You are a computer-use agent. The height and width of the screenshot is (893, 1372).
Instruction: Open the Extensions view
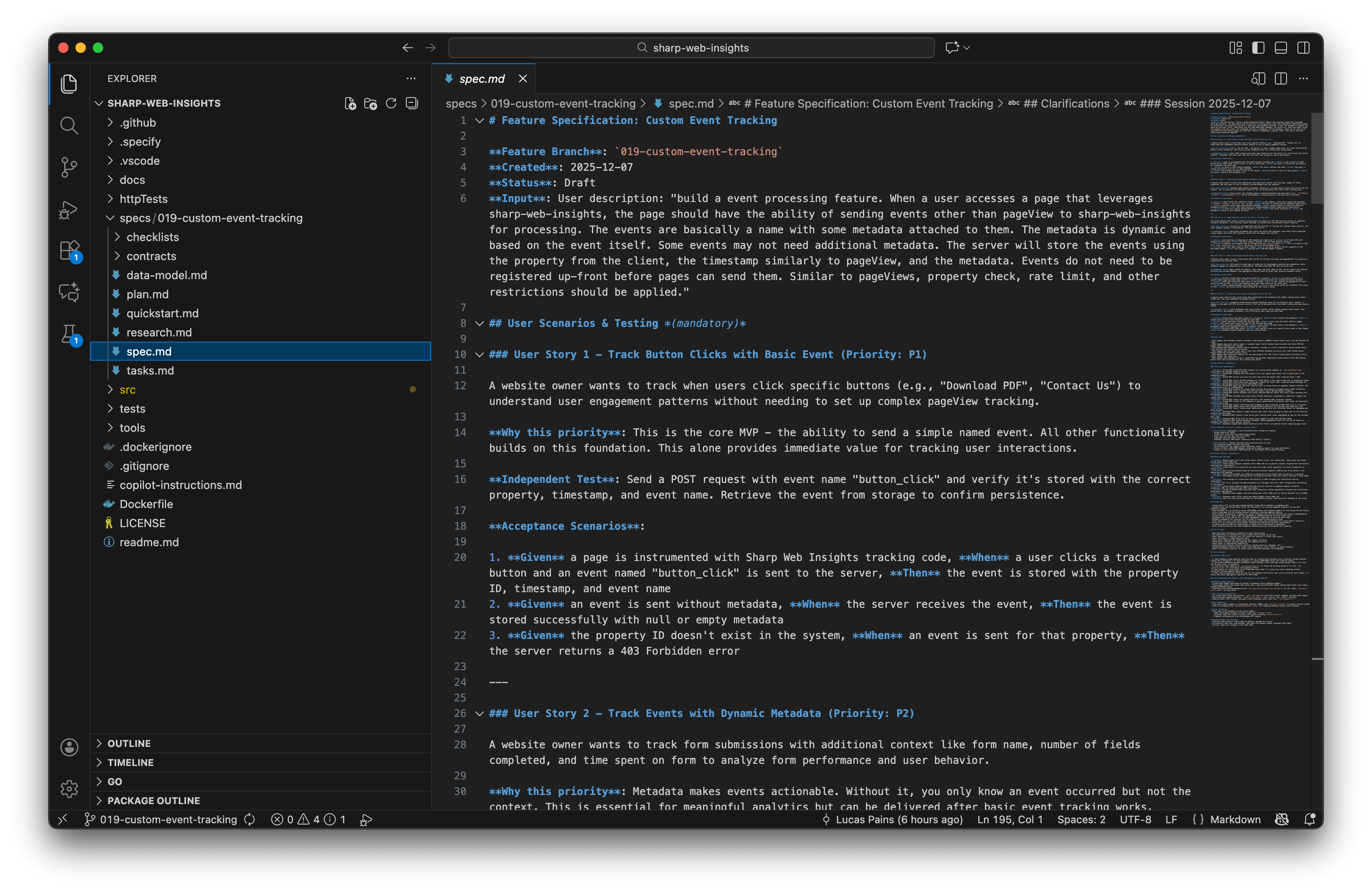click(x=69, y=251)
